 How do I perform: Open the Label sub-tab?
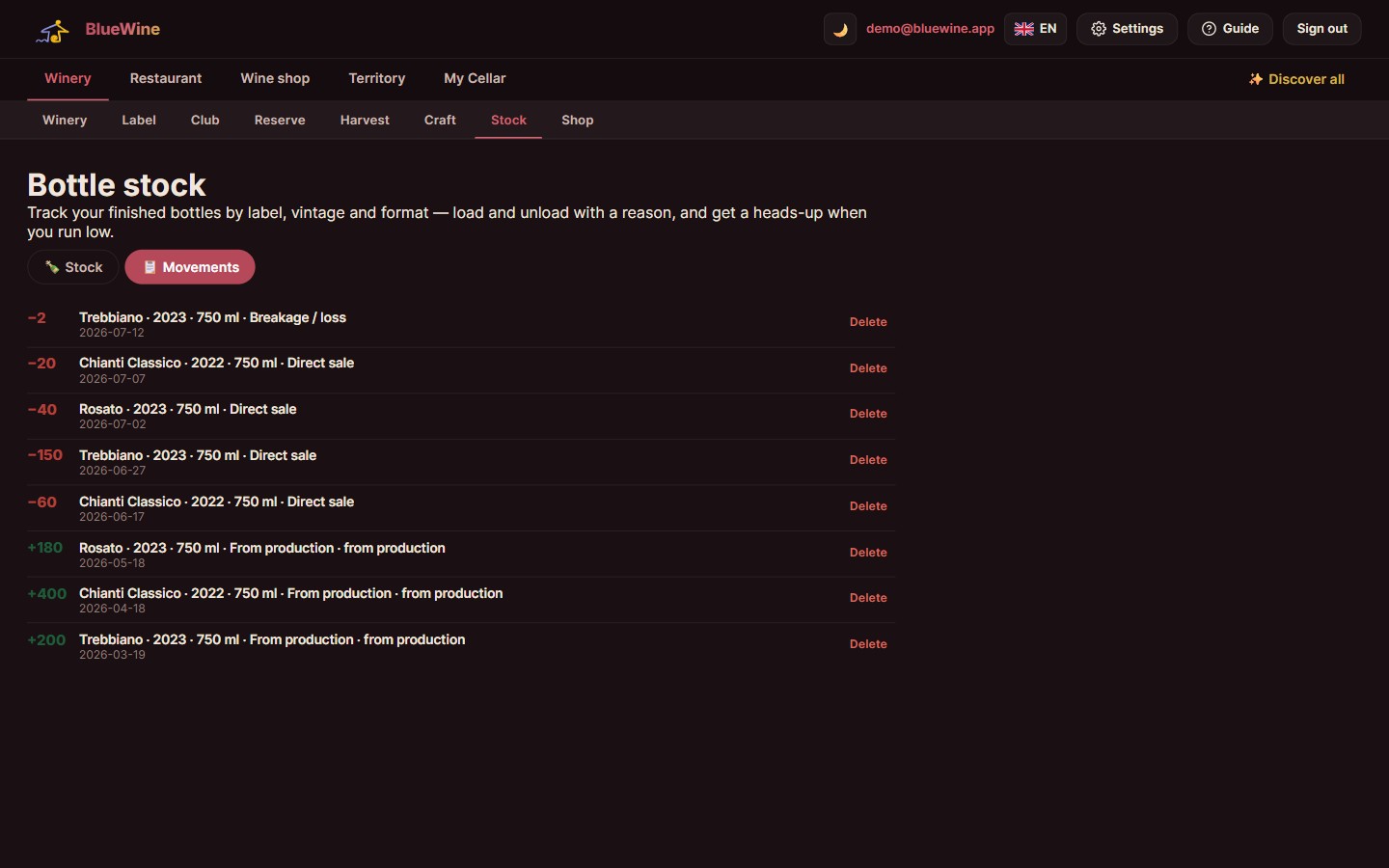point(139,120)
